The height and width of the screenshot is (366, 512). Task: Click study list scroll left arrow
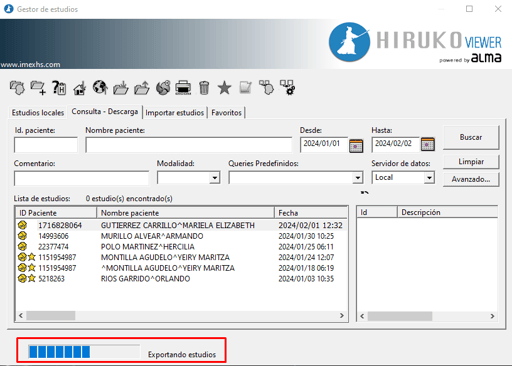pos(21,315)
